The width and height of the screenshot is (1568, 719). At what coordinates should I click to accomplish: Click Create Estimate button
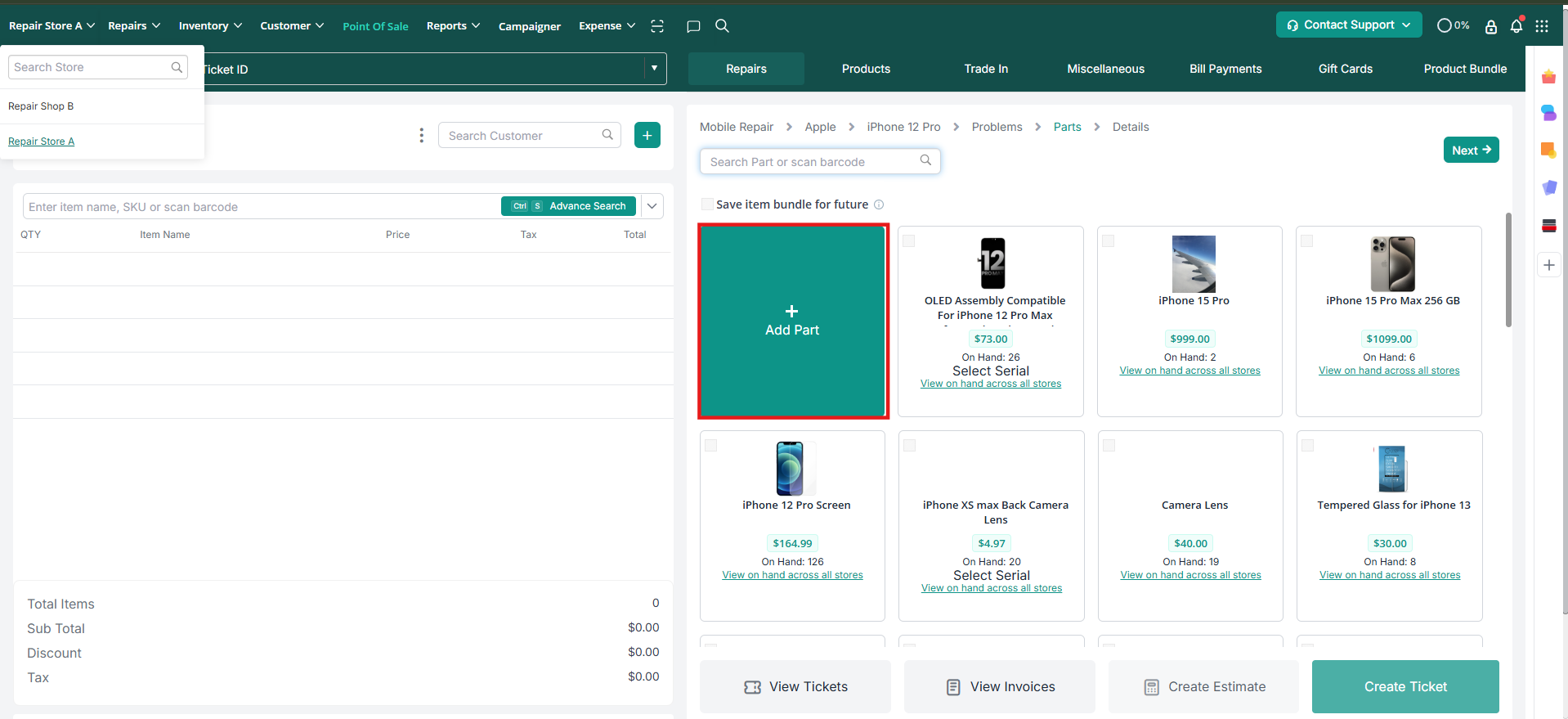(1203, 686)
